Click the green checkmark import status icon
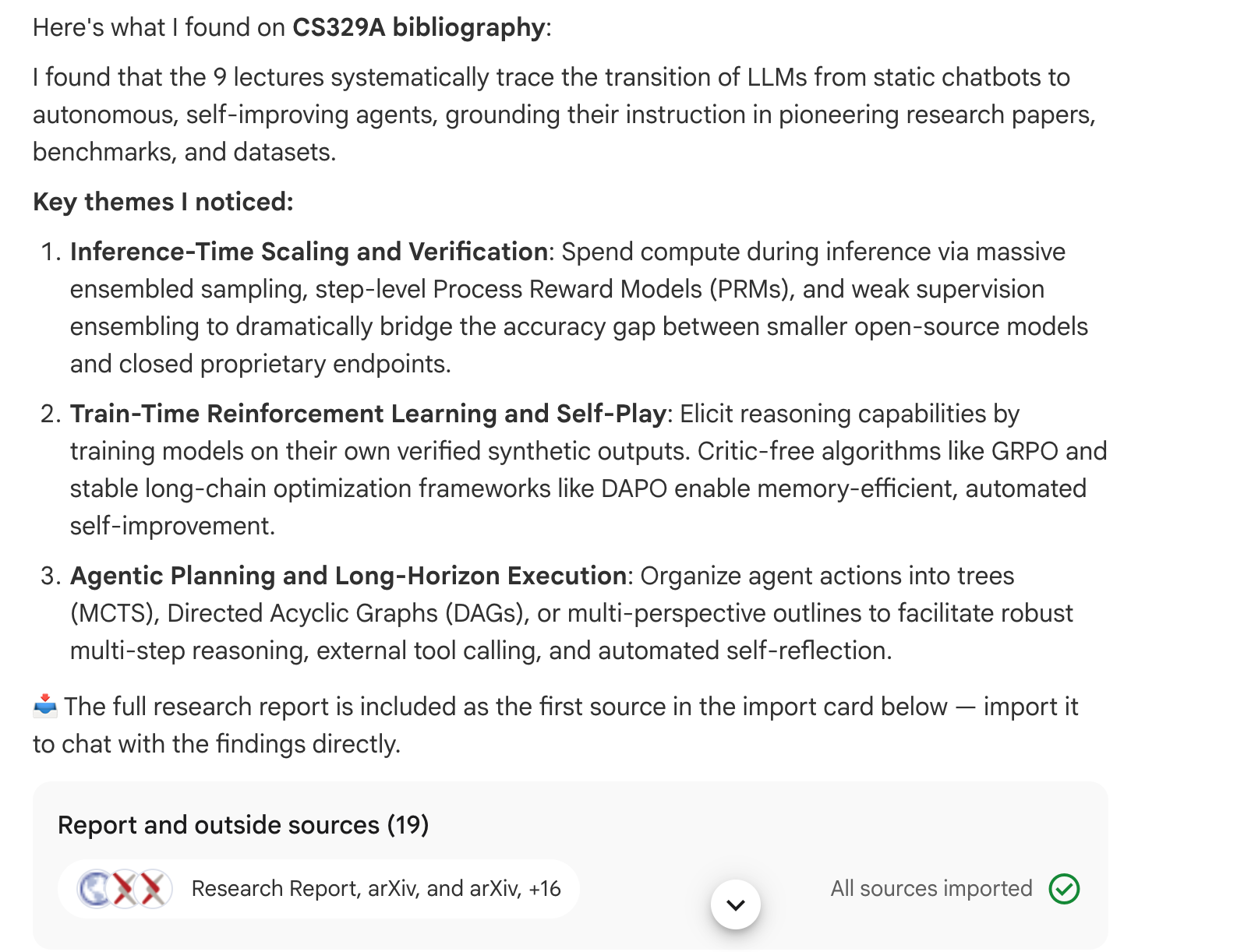The height and width of the screenshot is (952, 1244). pyautogui.click(x=1064, y=889)
